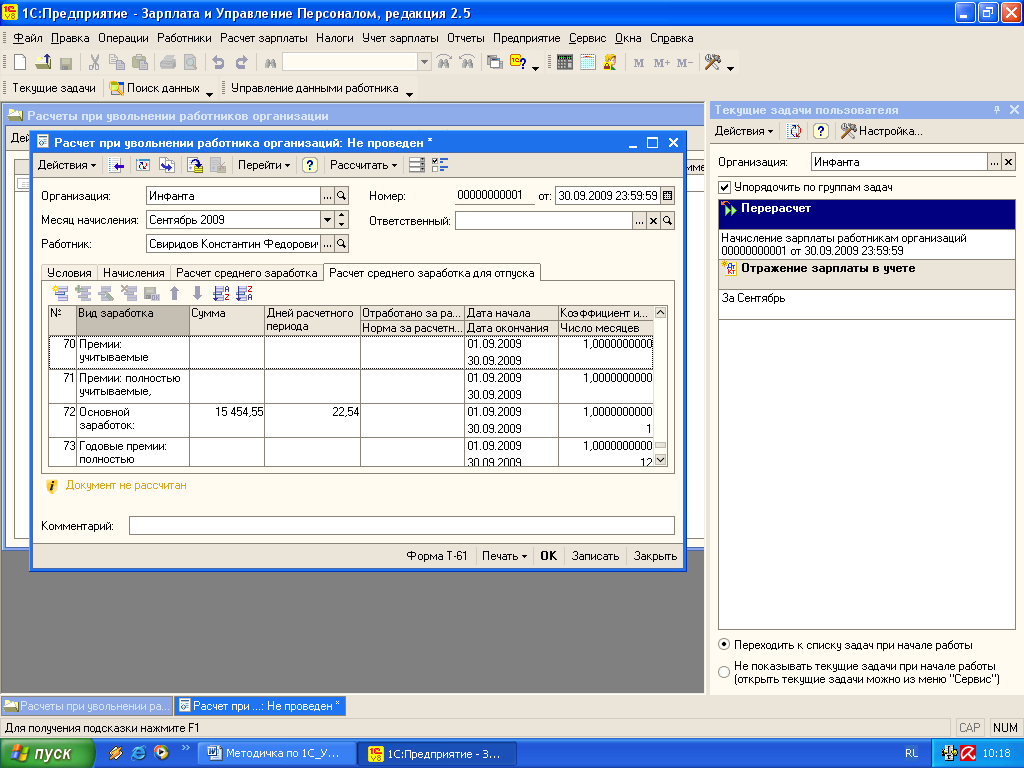1024x768 pixels.
Task: Switch to the Начисления tab
Action: pos(133,273)
